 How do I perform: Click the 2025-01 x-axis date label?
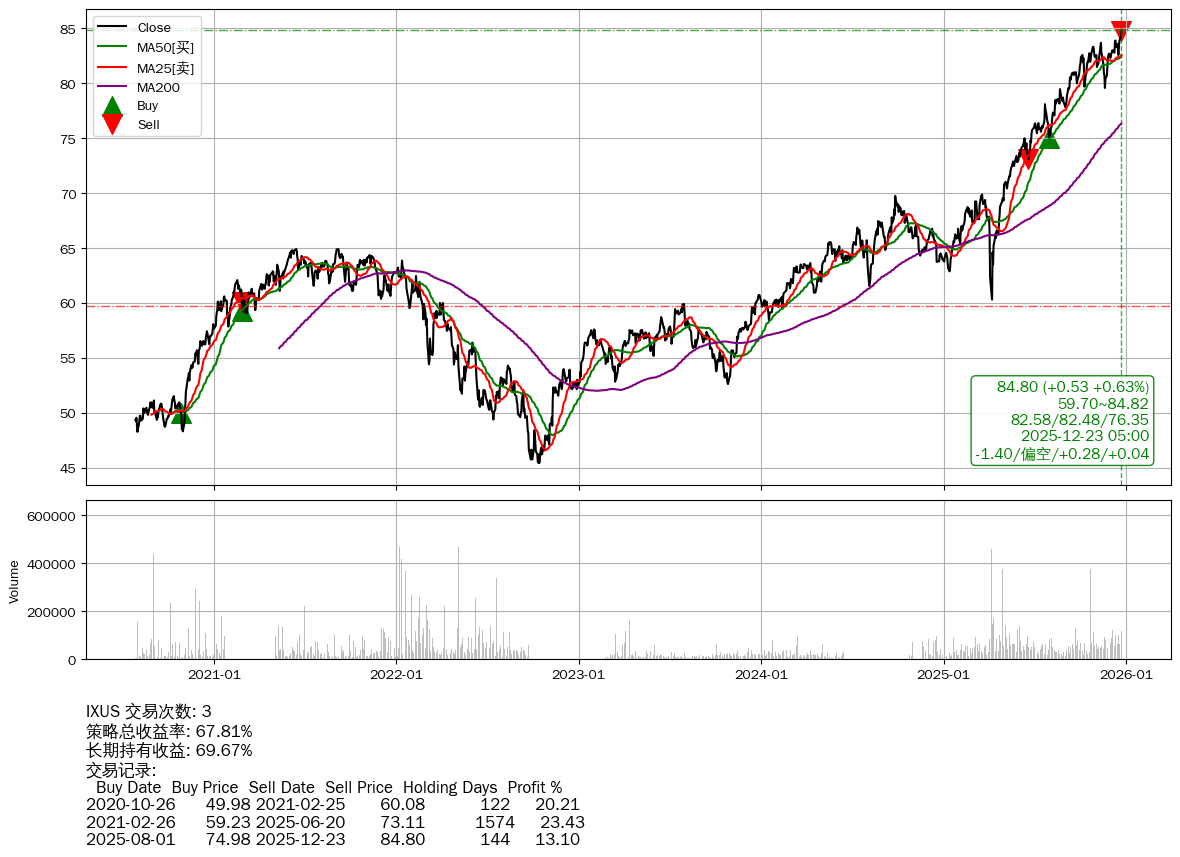click(x=944, y=675)
